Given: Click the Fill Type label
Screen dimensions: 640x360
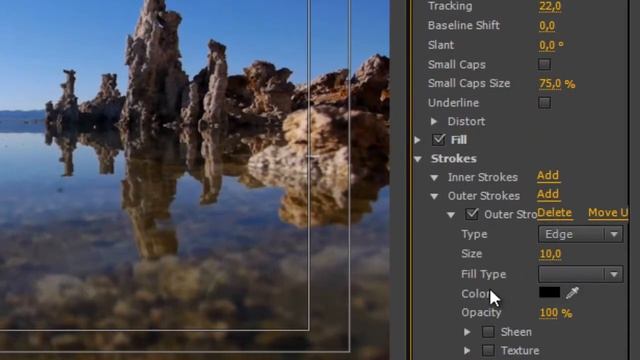Looking at the screenshot, I should pos(484,274).
